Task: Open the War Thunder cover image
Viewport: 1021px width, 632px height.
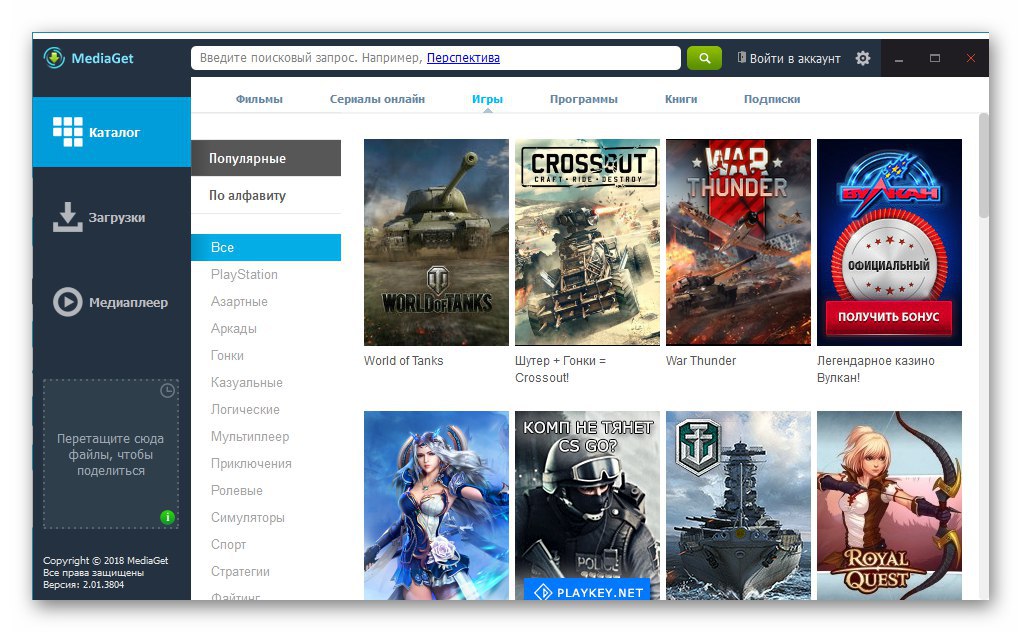Action: [738, 242]
